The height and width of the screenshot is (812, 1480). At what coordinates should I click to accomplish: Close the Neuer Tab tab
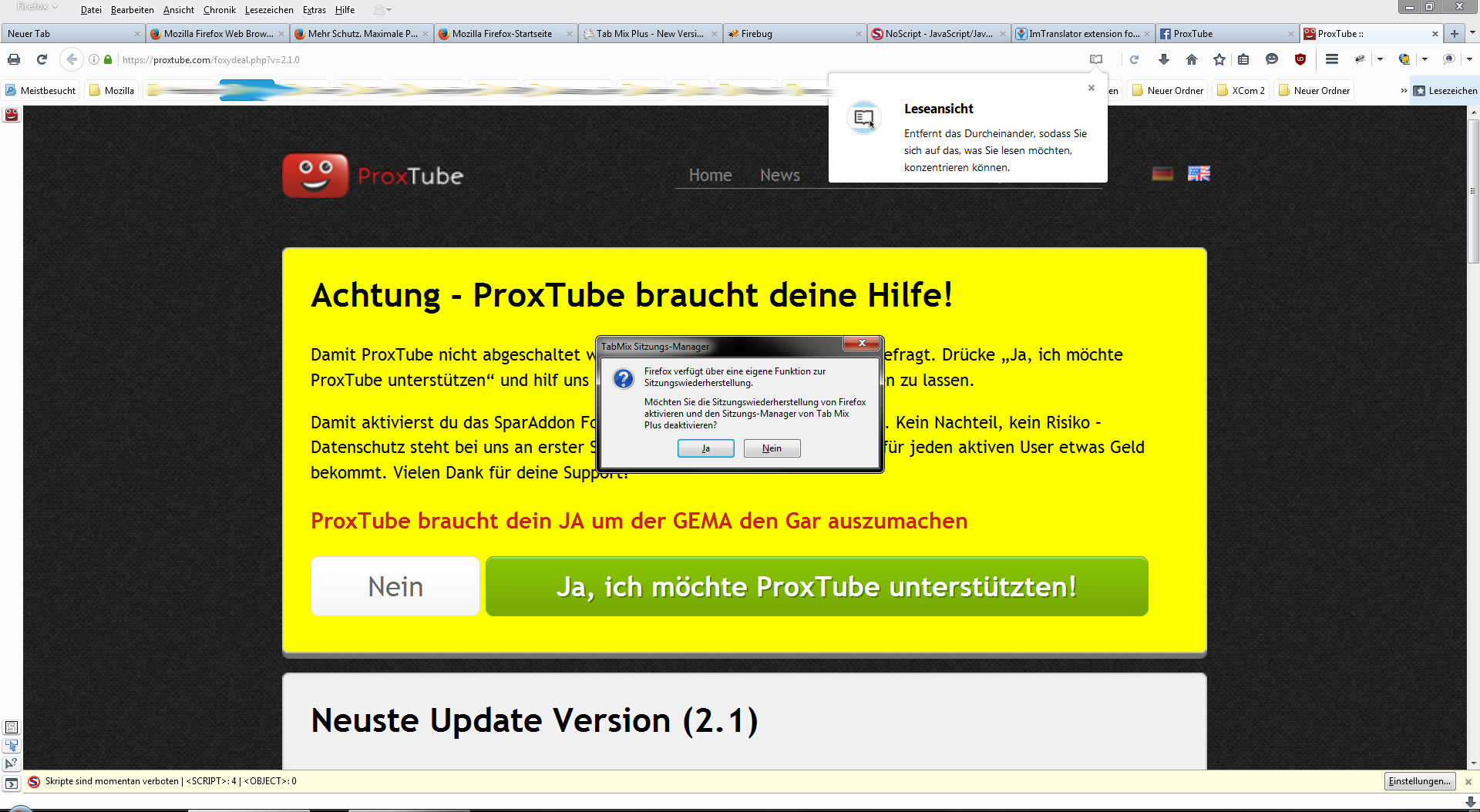(136, 34)
